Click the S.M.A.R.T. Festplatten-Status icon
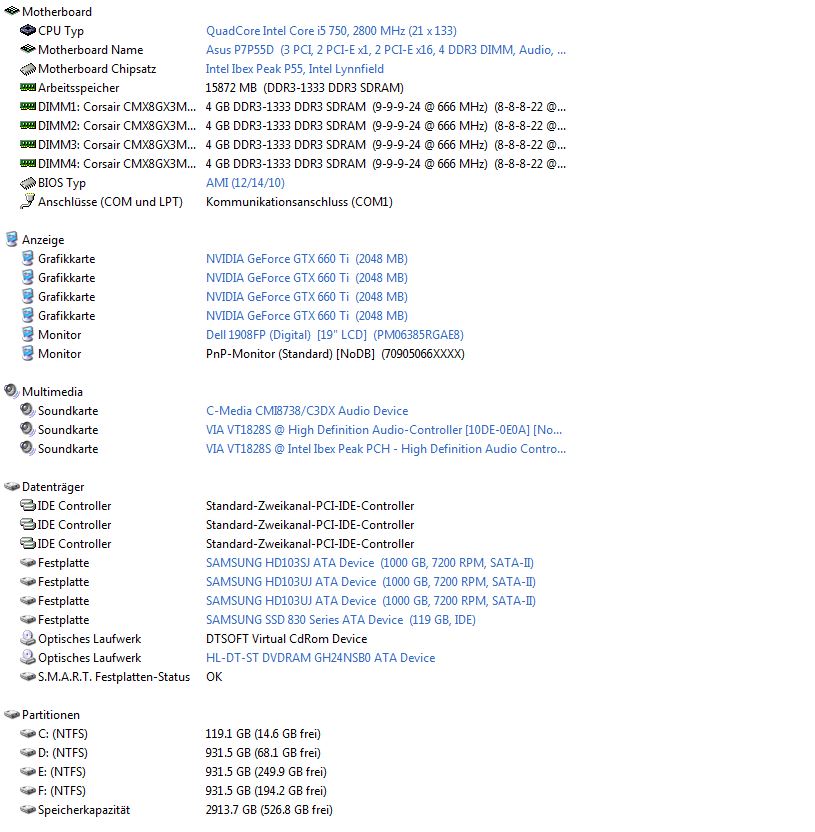This screenshot has height=832, width=815. point(28,677)
